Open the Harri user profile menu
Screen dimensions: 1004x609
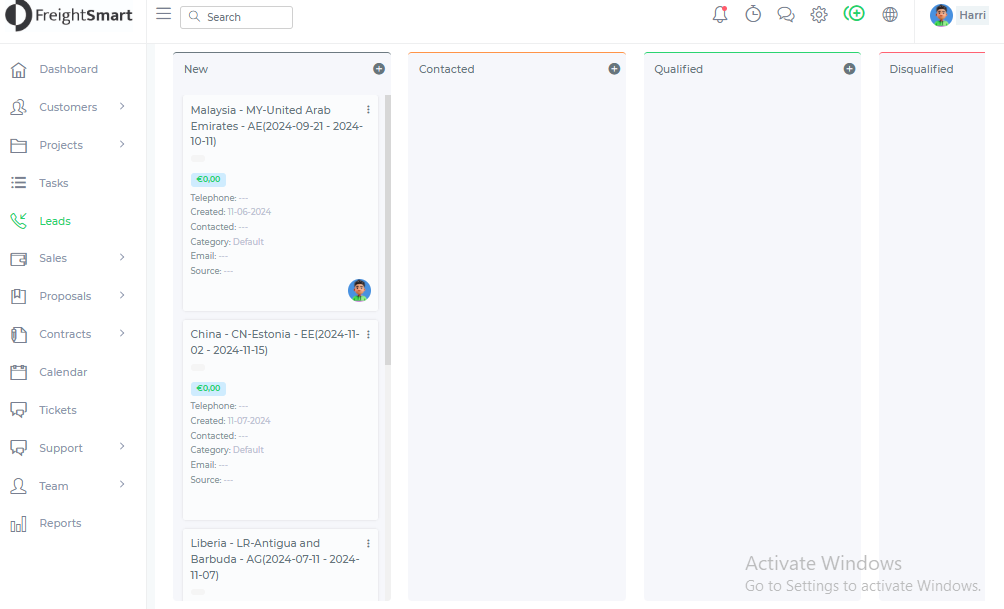click(x=959, y=15)
